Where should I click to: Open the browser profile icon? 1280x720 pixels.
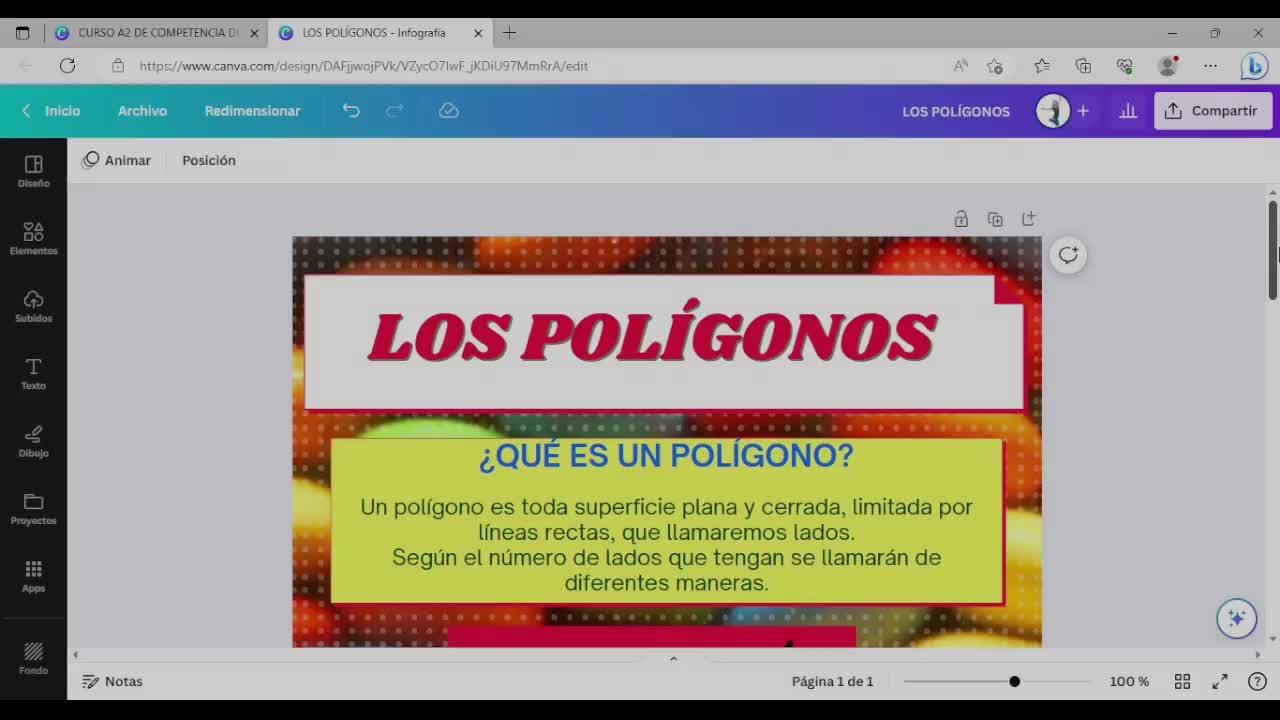(1167, 66)
